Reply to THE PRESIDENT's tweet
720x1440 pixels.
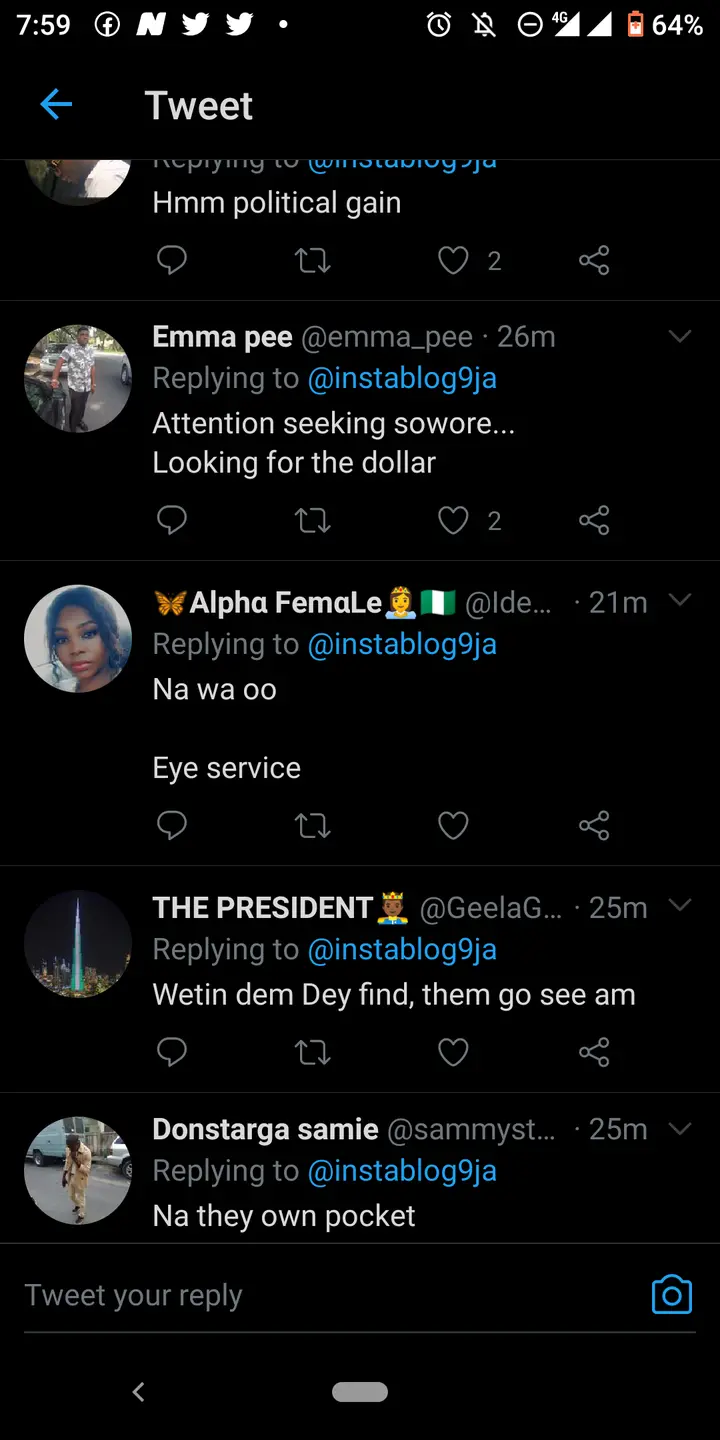coord(172,1052)
